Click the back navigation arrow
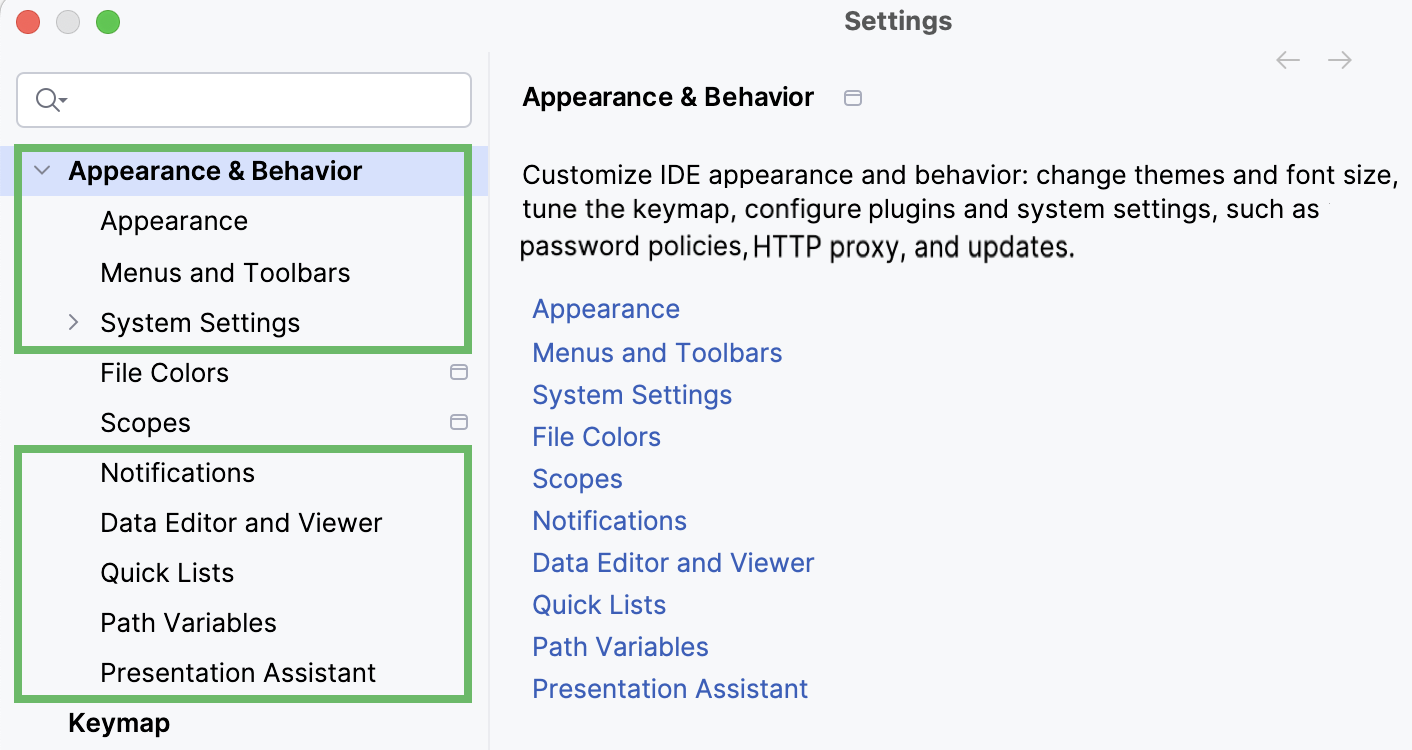This screenshot has width=1412, height=750. pos(1287,60)
